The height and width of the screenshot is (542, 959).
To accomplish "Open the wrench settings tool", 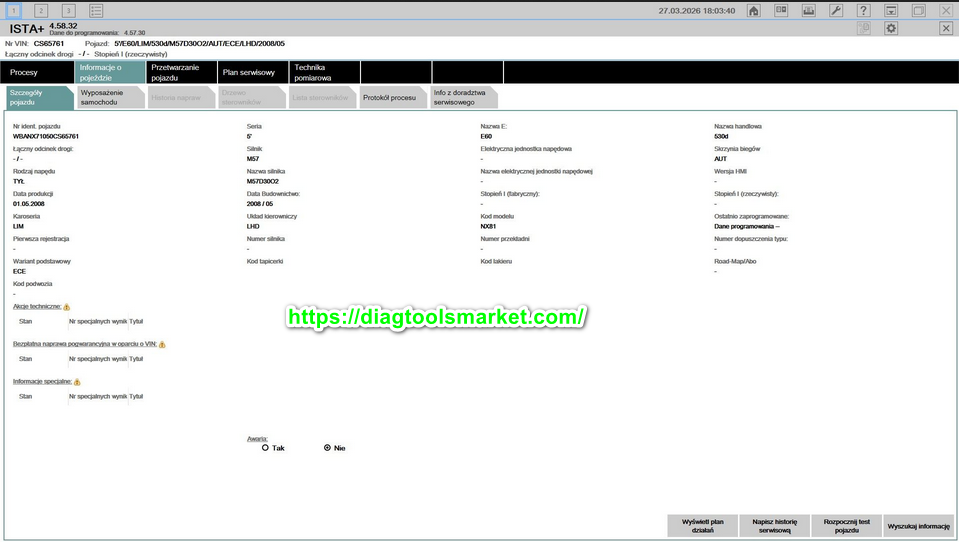I will coord(836,10).
